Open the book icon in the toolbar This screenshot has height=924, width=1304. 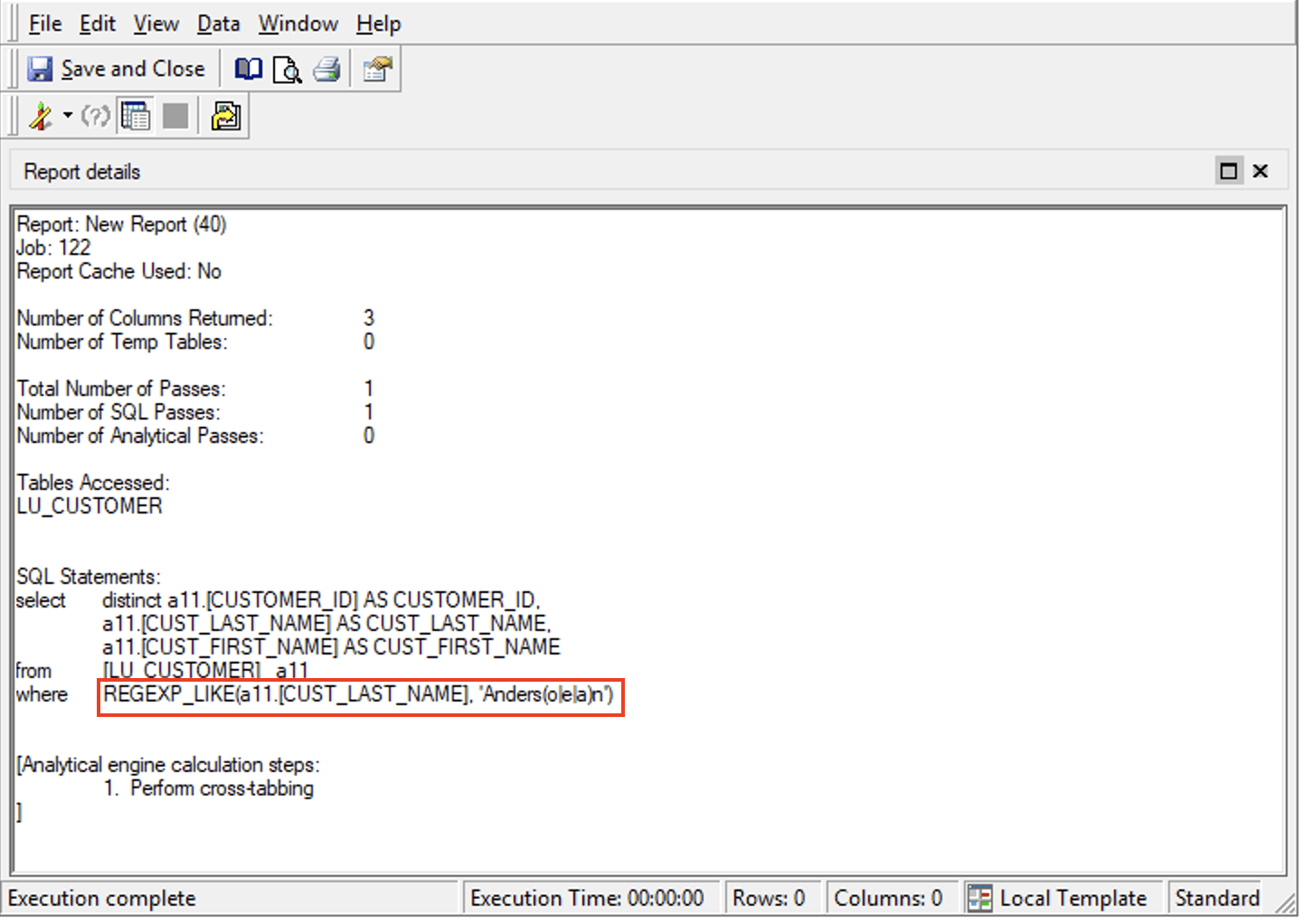(x=249, y=69)
